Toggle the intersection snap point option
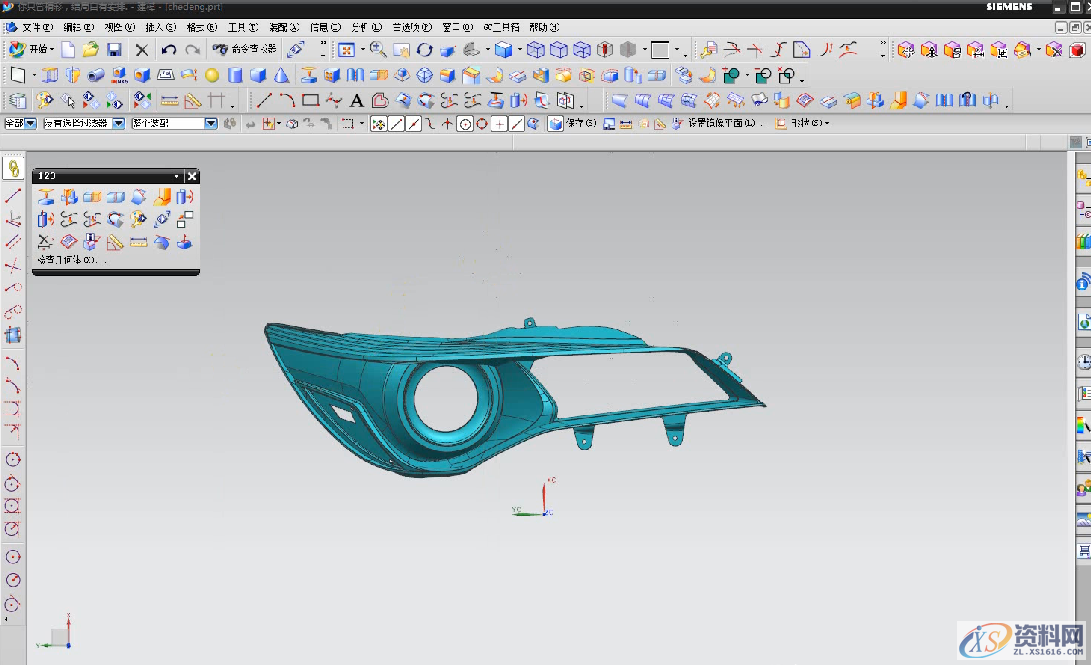1091x665 pixels. tap(448, 124)
